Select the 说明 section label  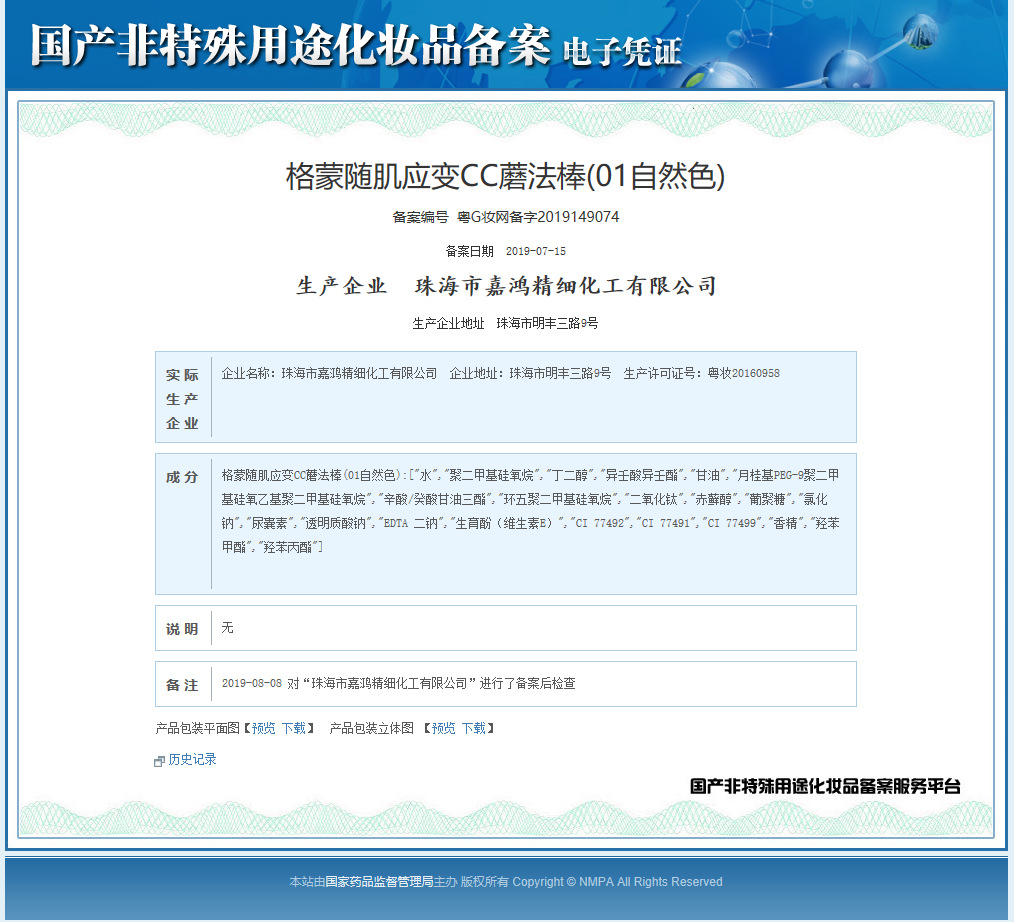click(x=182, y=629)
